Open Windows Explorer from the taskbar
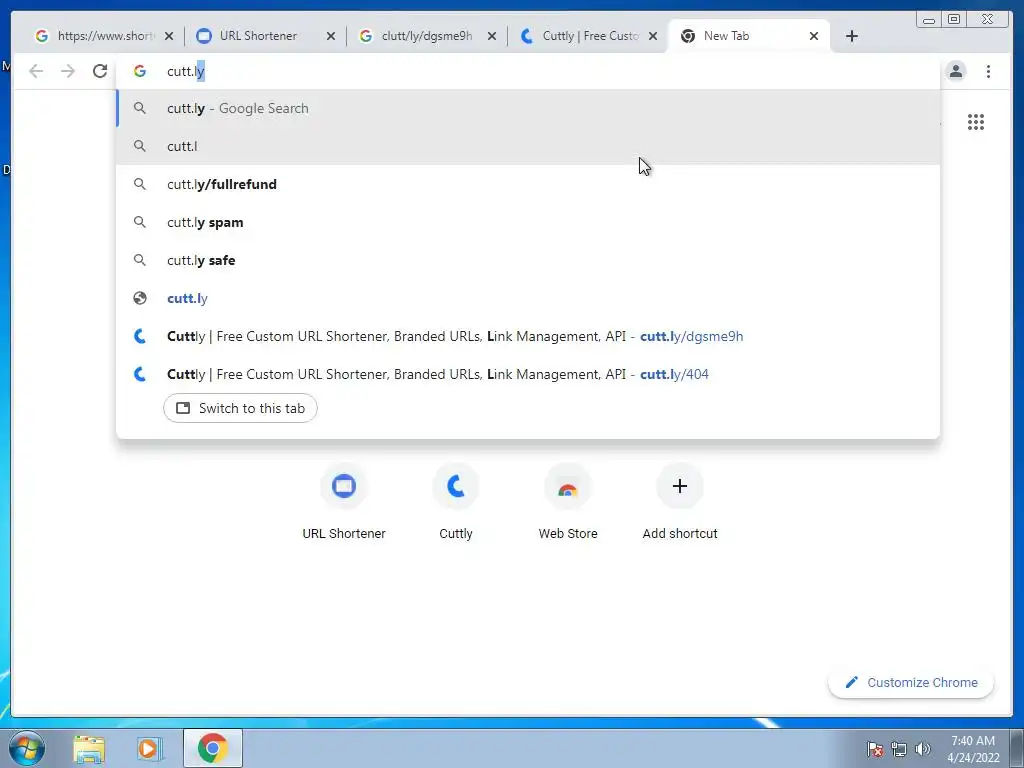The width and height of the screenshot is (1024, 768). (x=89, y=749)
